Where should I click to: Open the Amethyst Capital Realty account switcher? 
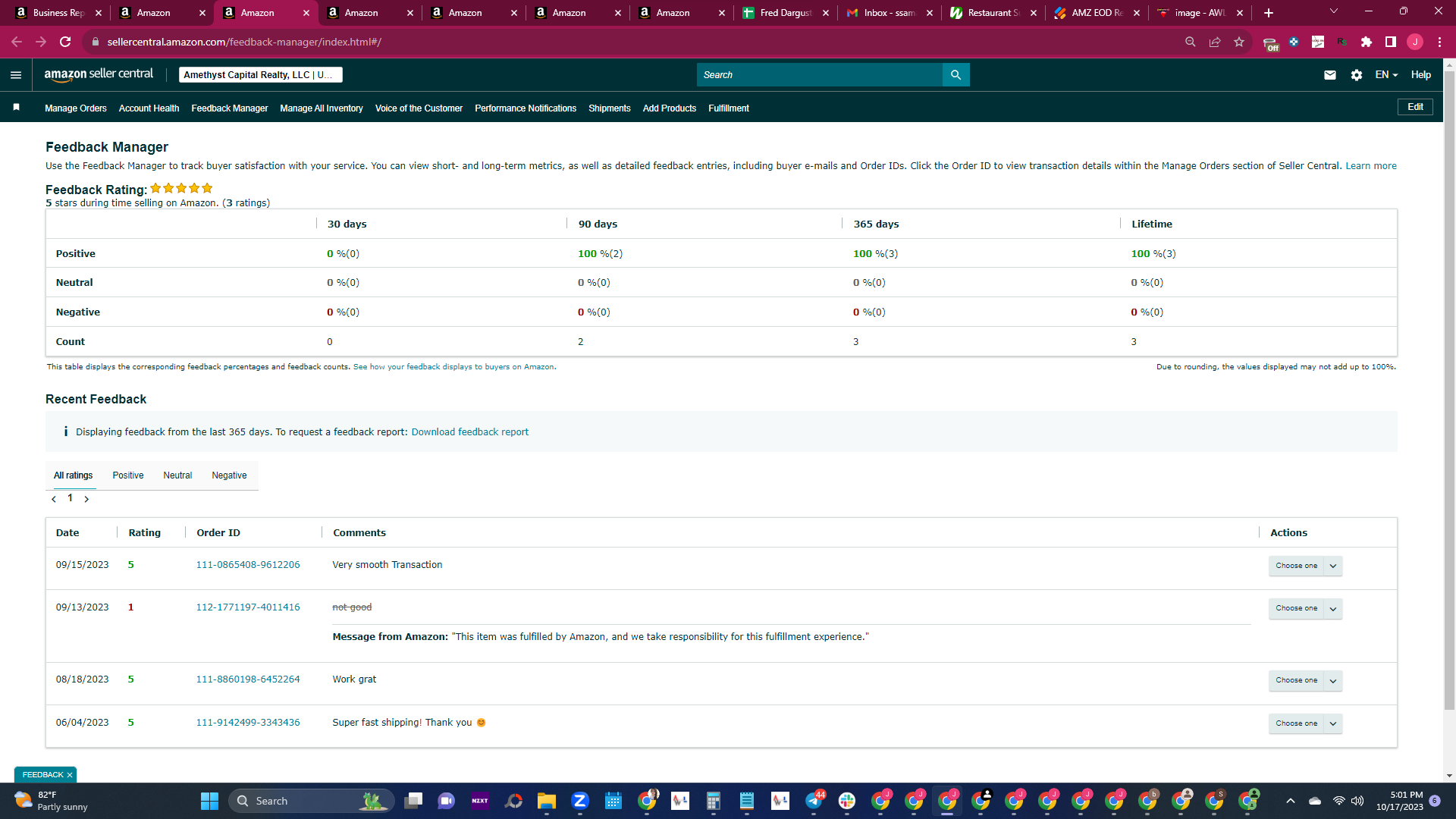pos(261,75)
